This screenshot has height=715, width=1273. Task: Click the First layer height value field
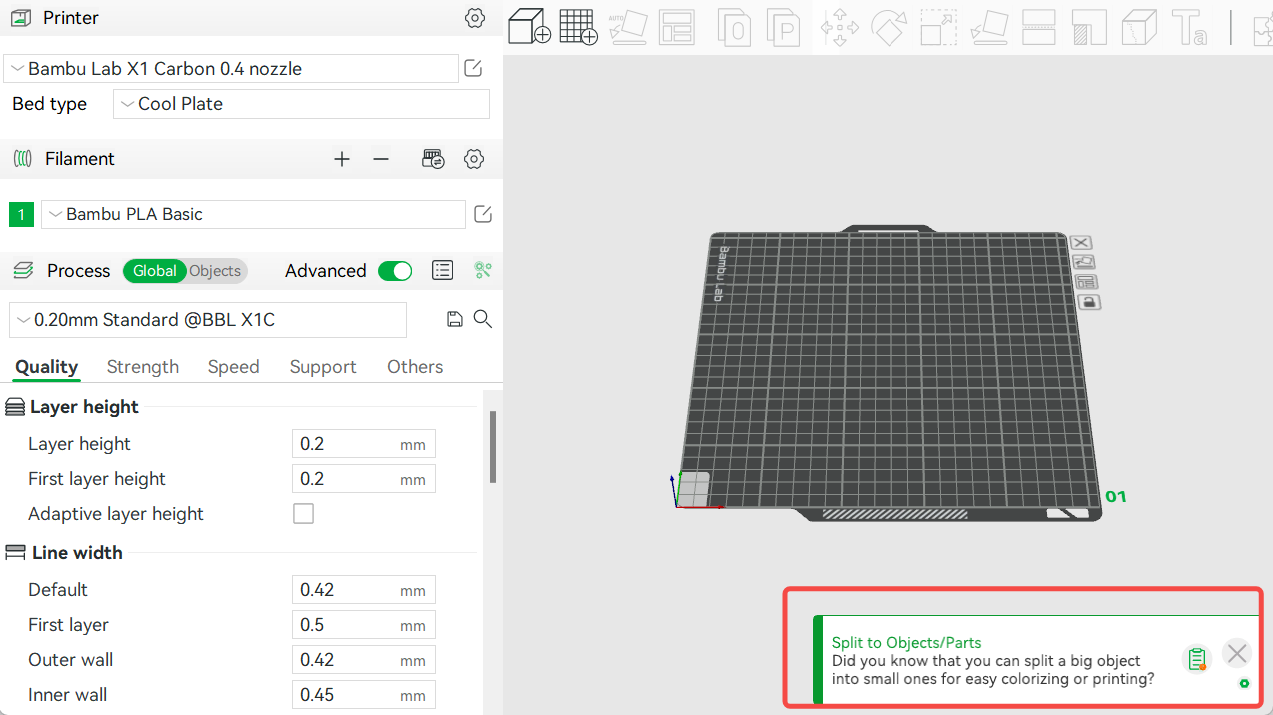point(364,479)
